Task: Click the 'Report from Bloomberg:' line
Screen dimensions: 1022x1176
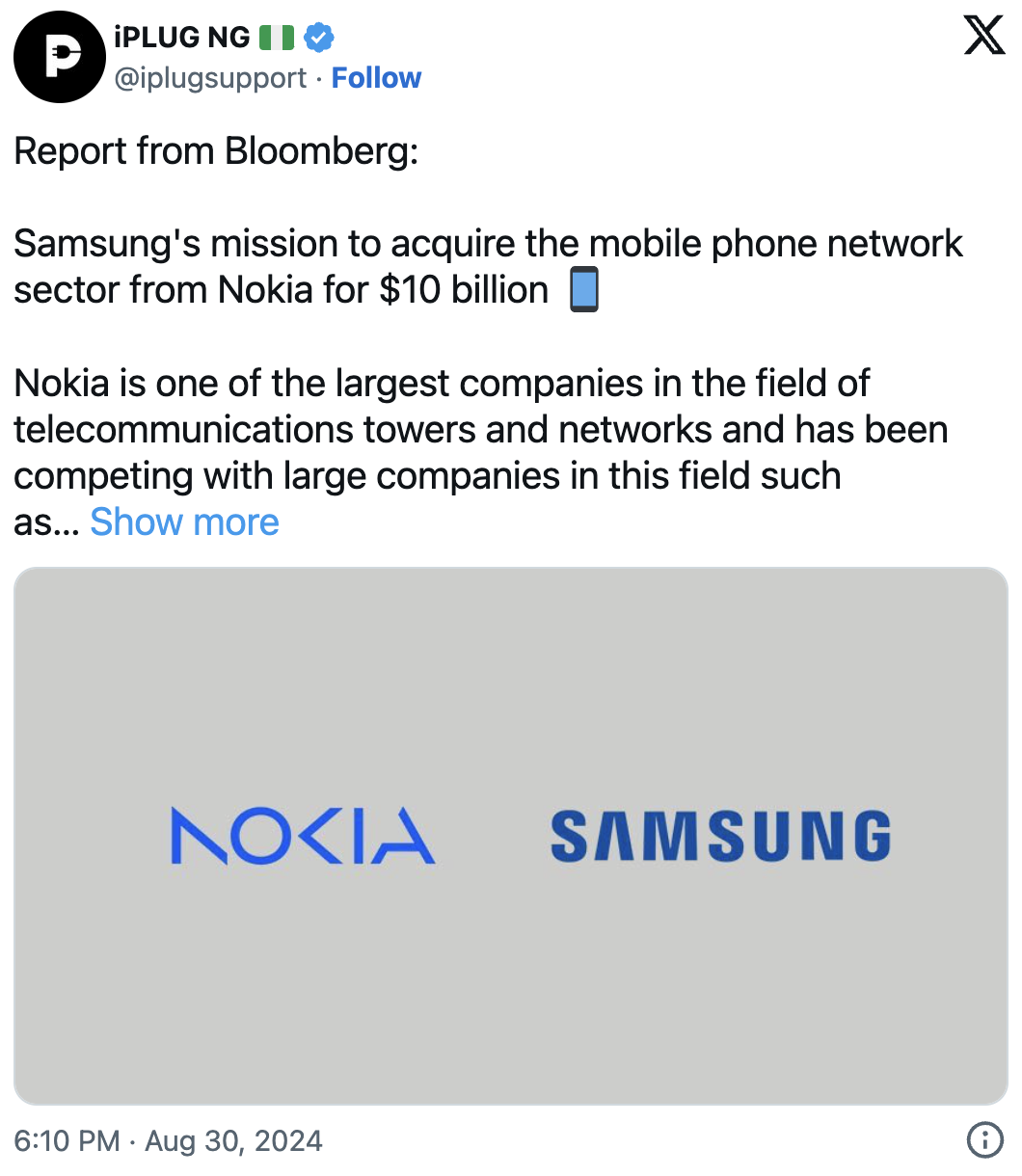Action: point(216,151)
